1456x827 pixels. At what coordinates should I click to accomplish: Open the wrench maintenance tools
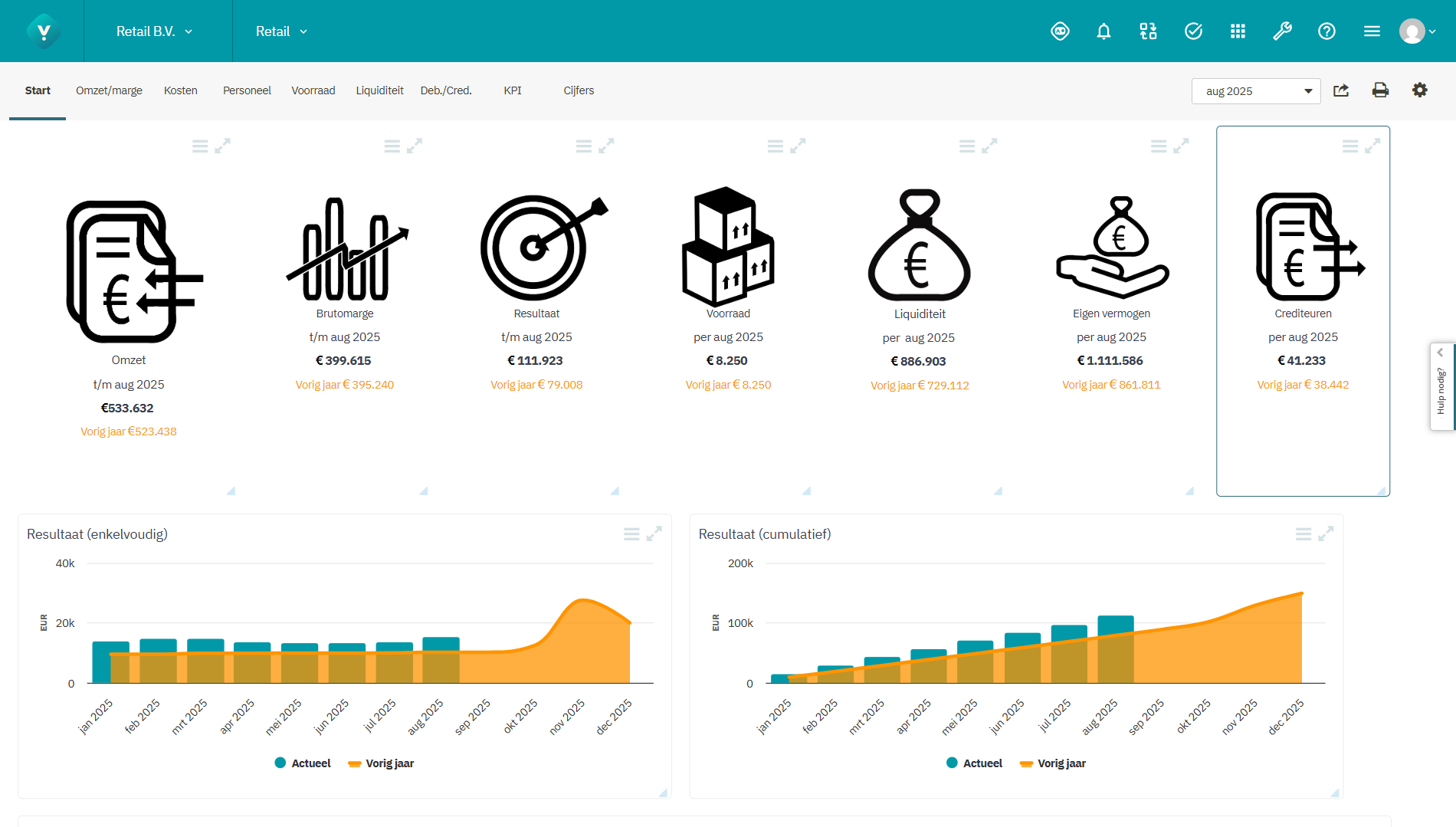pos(1282,31)
